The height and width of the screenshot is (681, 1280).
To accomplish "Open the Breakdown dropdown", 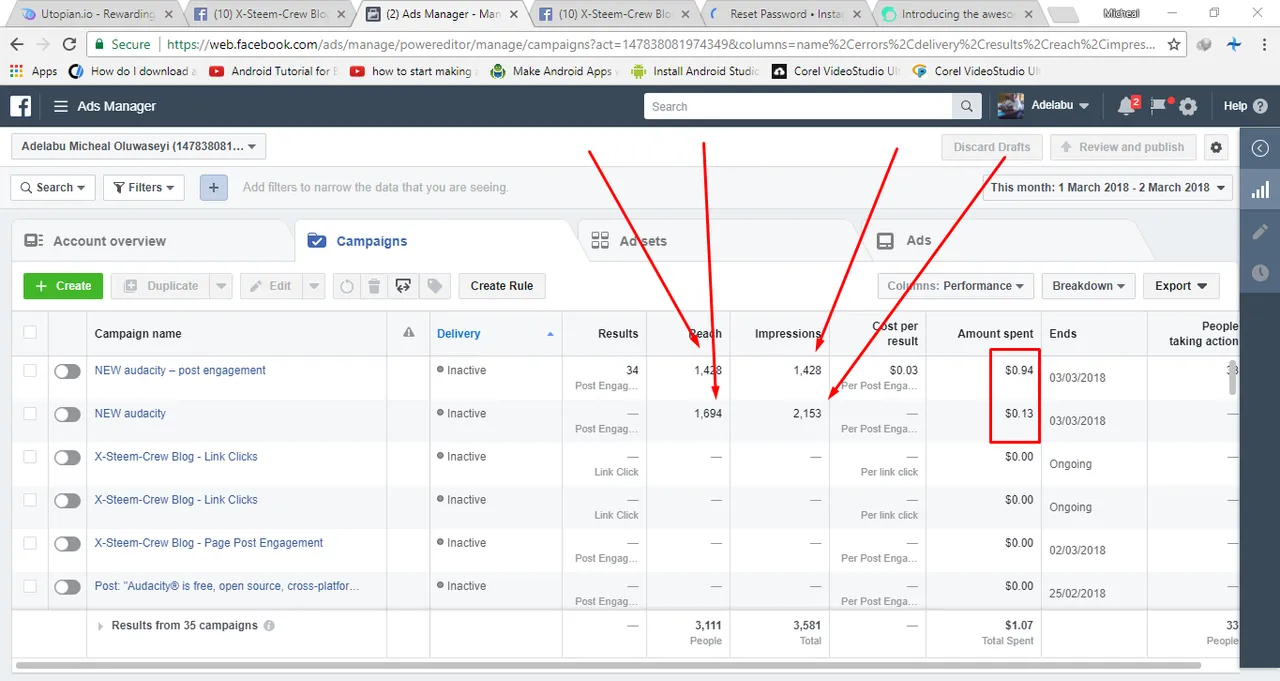I will (1088, 286).
